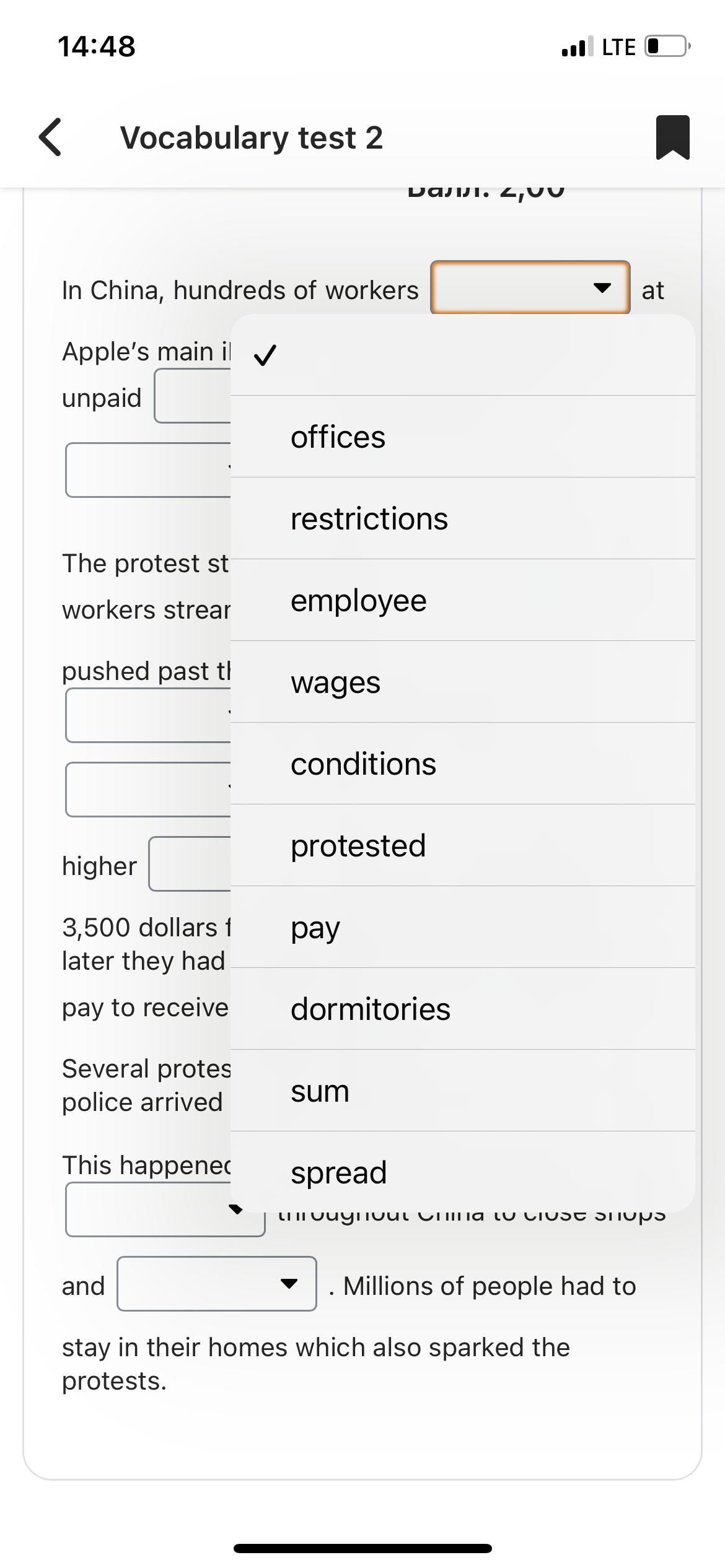Choose 'offices' from the dropdown list
Image resolution: width=725 pixels, height=1568 pixels.
click(462, 437)
